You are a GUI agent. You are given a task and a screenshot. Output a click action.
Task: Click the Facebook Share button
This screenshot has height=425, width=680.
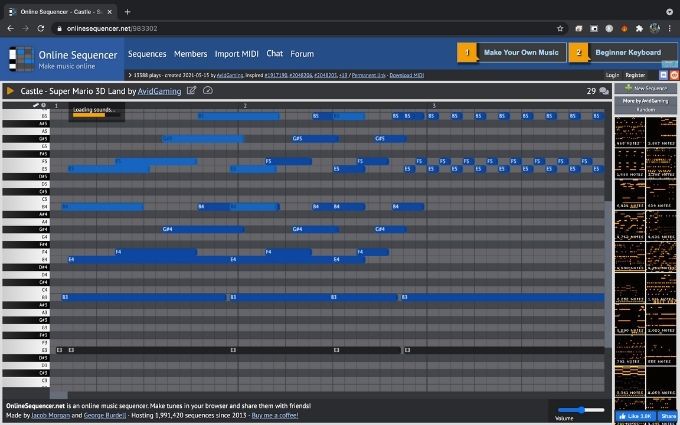pyautogui.click(x=668, y=416)
